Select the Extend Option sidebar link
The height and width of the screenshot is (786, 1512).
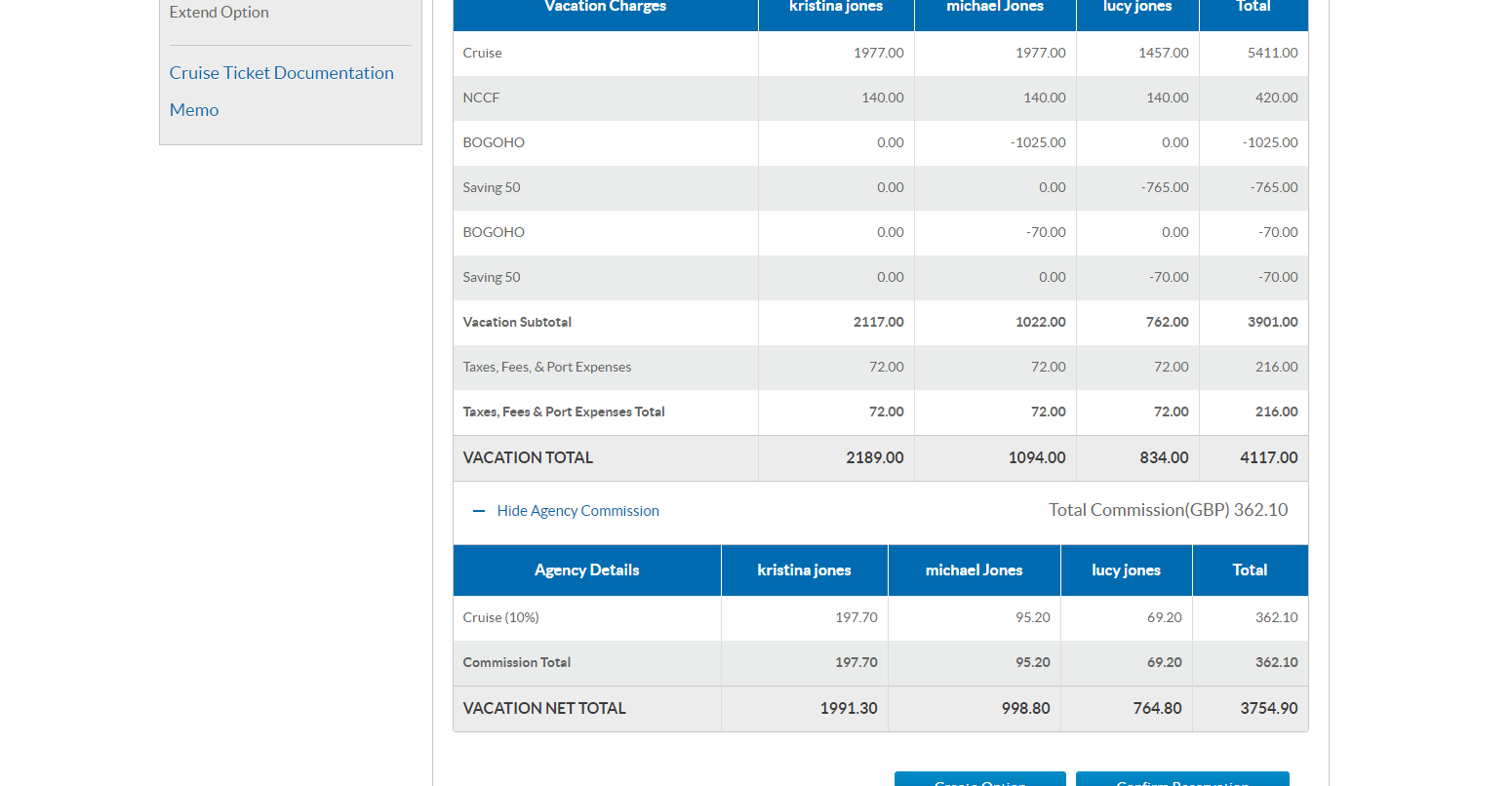click(219, 12)
